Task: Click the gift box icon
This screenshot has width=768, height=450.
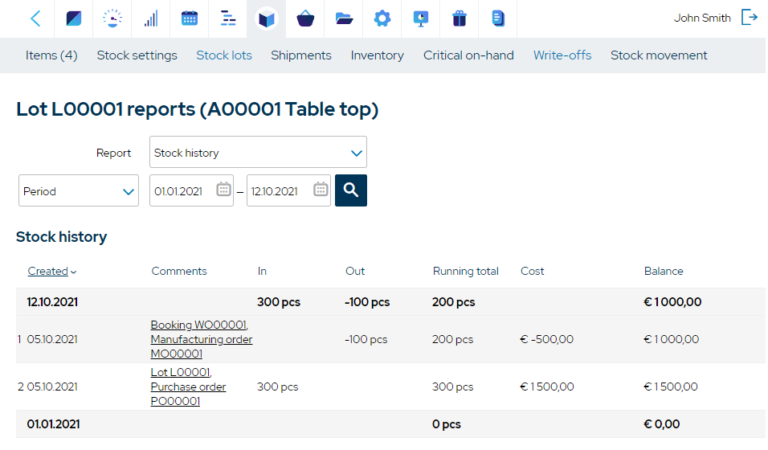Action: tap(459, 18)
